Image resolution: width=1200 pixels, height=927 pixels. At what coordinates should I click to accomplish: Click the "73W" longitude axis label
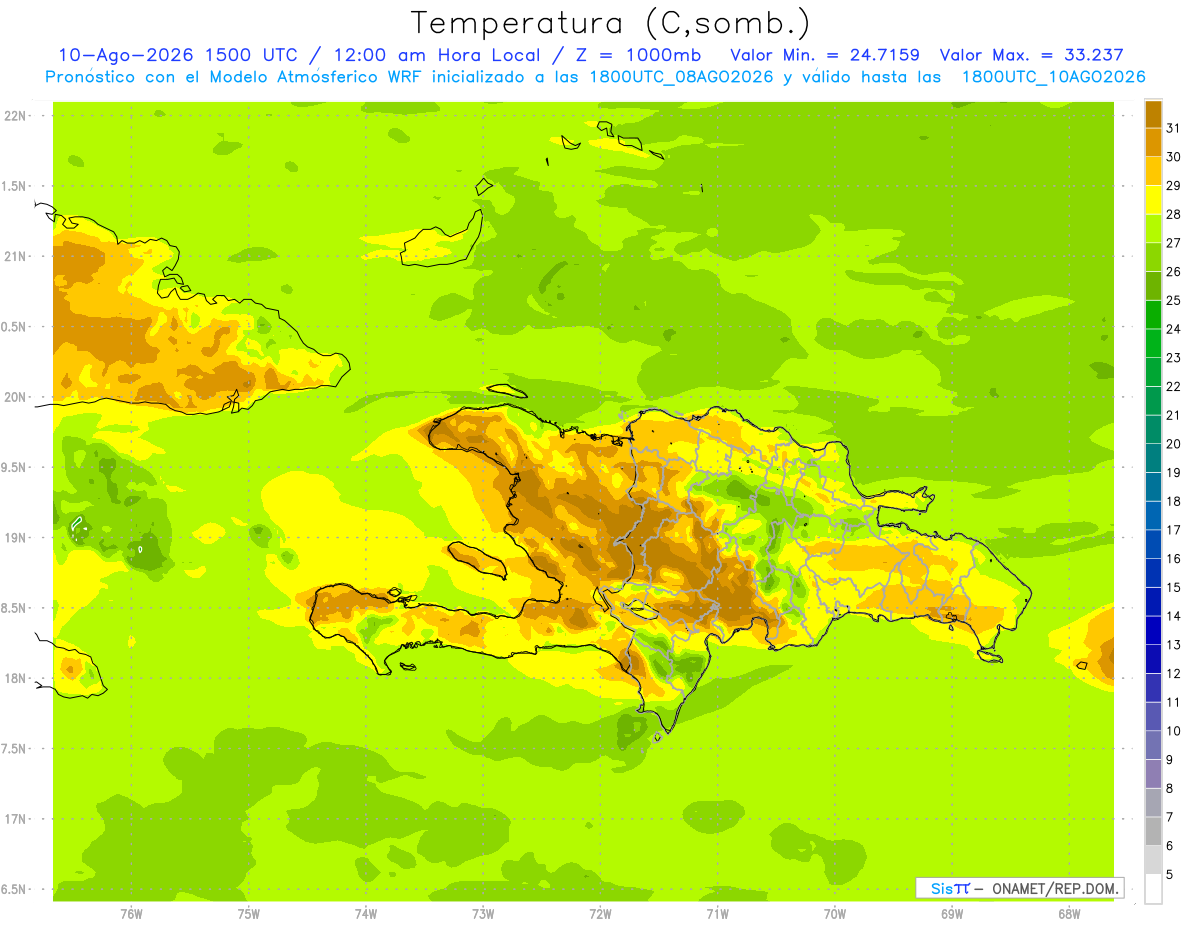[x=483, y=914]
